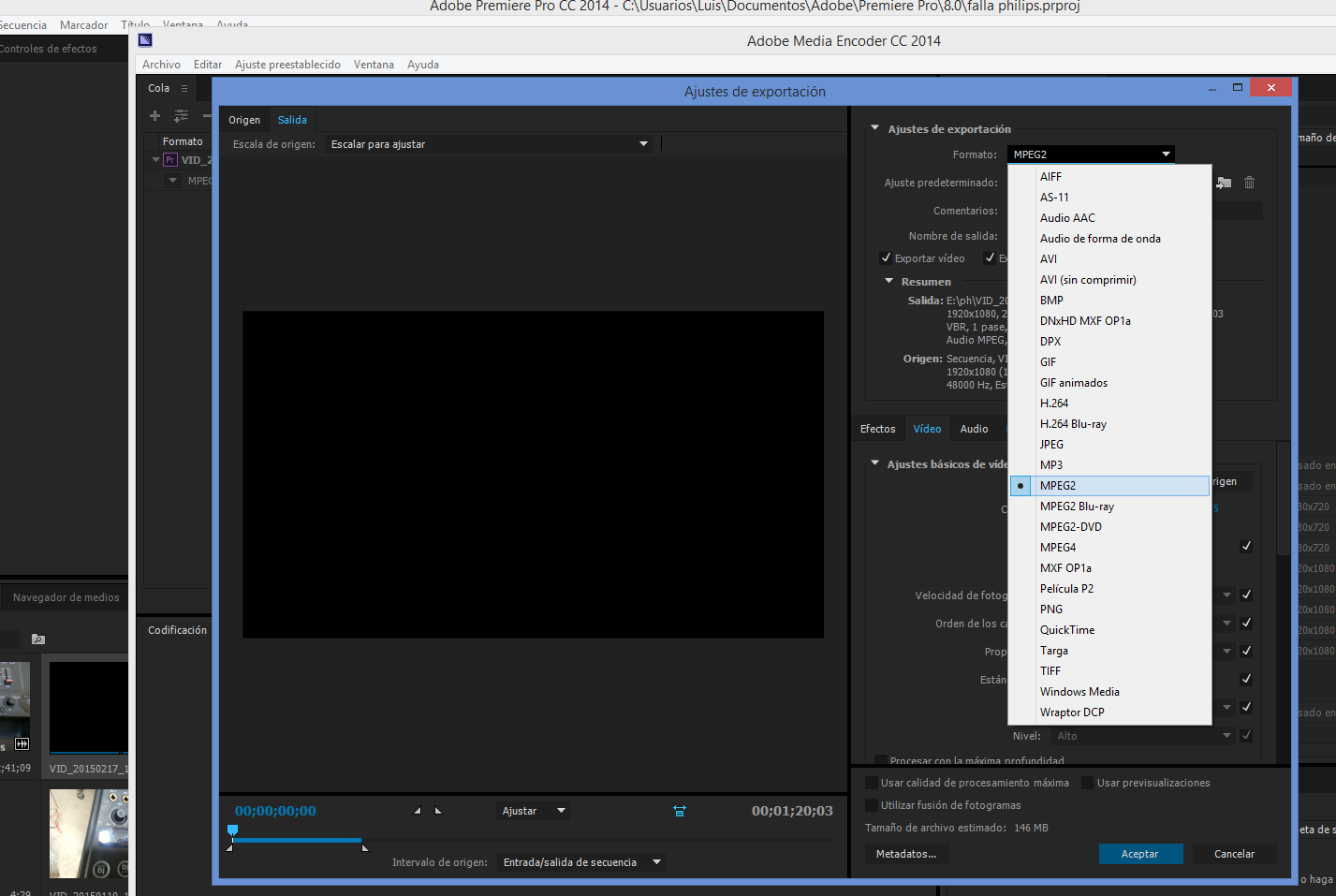Choose H.264 from the format list

coord(1109,404)
